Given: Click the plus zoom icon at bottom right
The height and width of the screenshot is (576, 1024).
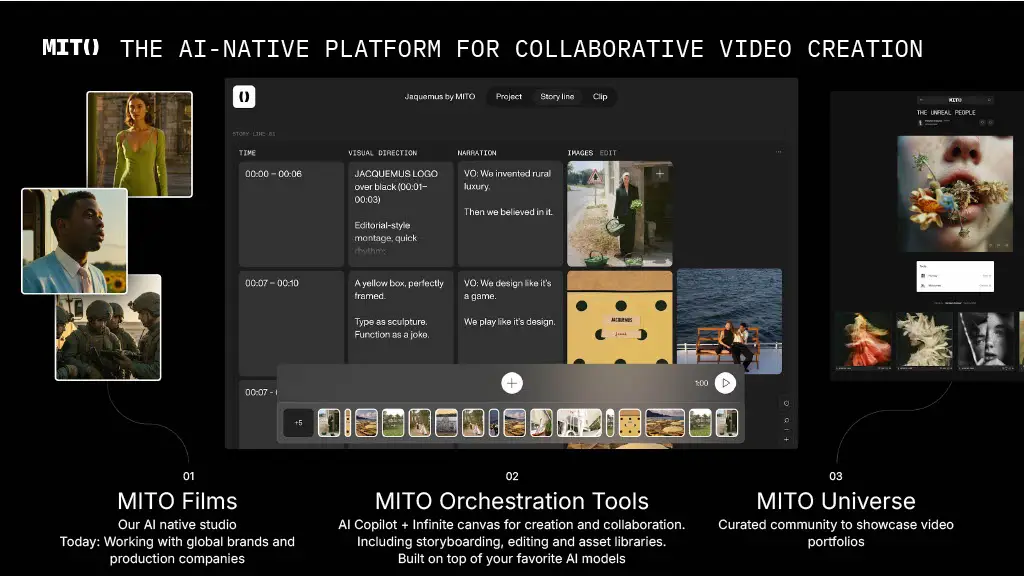Looking at the screenshot, I should point(786,439).
